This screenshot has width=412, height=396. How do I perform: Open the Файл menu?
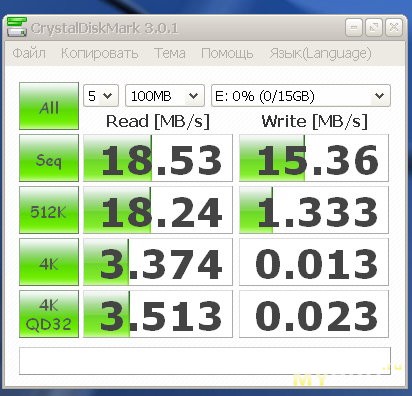point(29,53)
